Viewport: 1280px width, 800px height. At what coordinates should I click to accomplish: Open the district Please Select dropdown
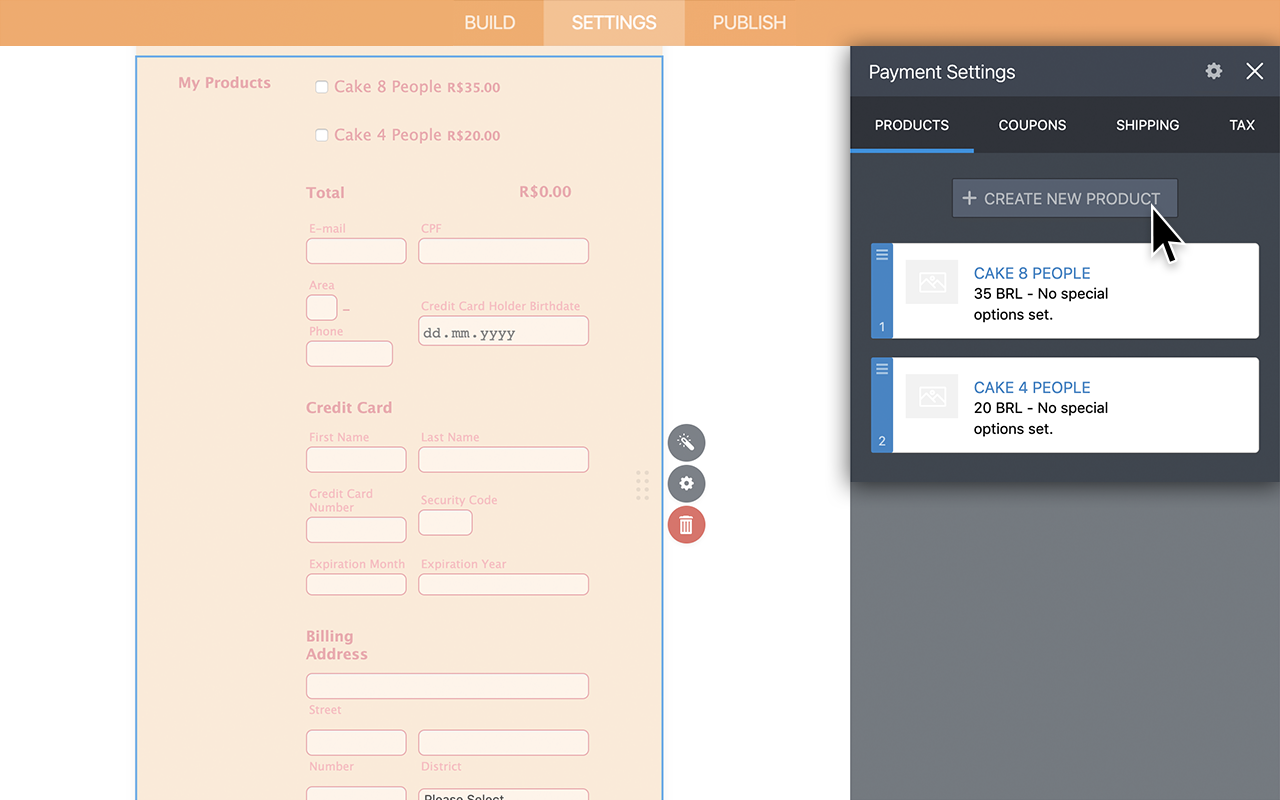(x=503, y=795)
